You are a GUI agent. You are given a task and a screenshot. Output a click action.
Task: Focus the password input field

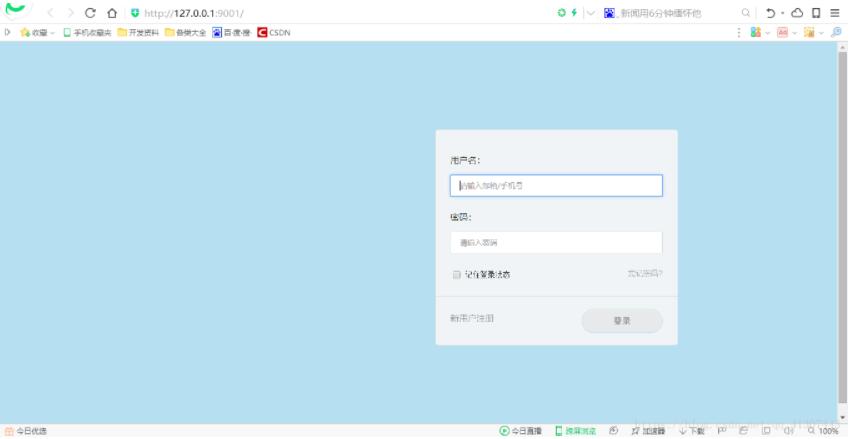(556, 242)
